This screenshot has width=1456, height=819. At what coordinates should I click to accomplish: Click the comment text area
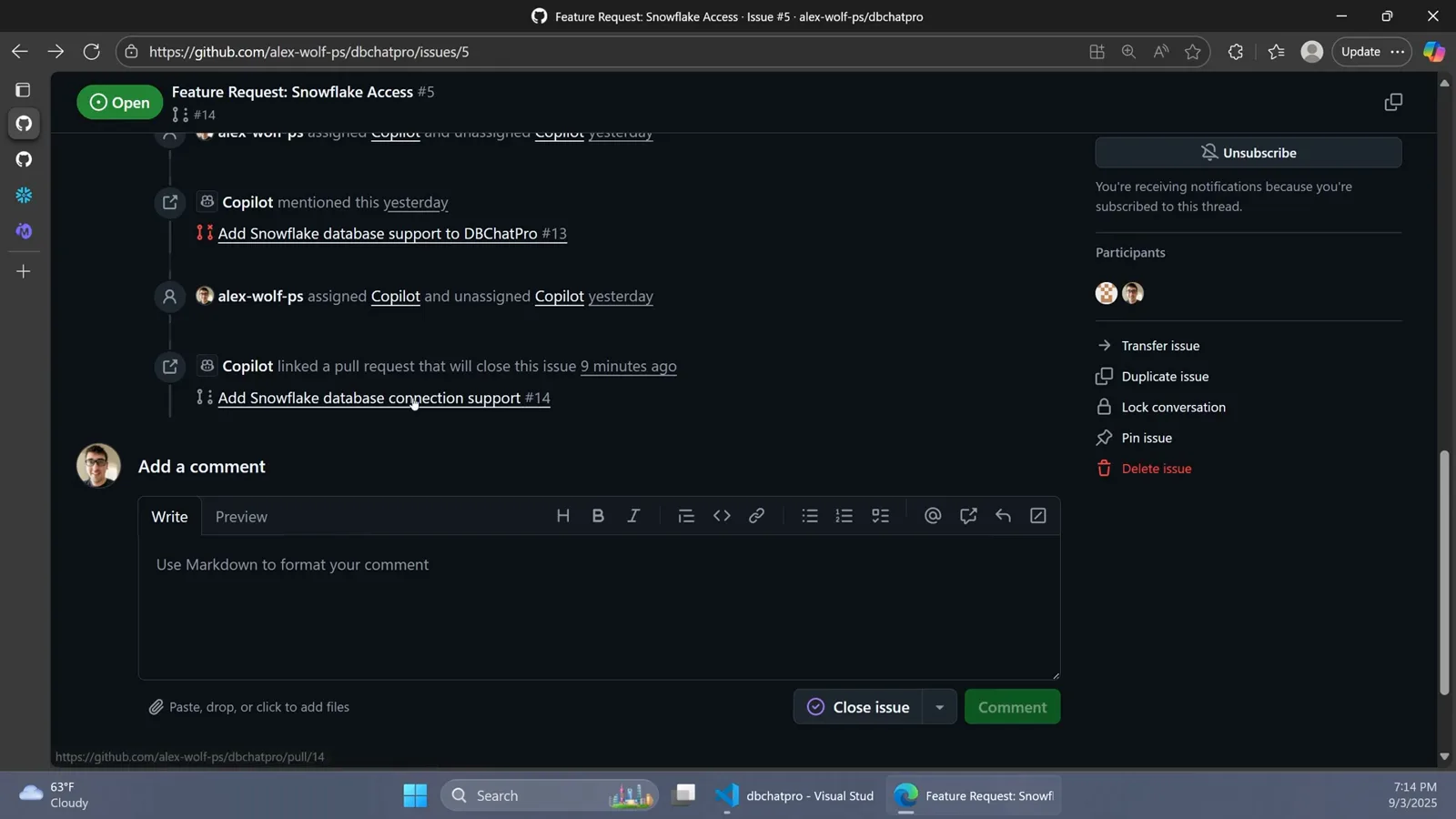599,607
